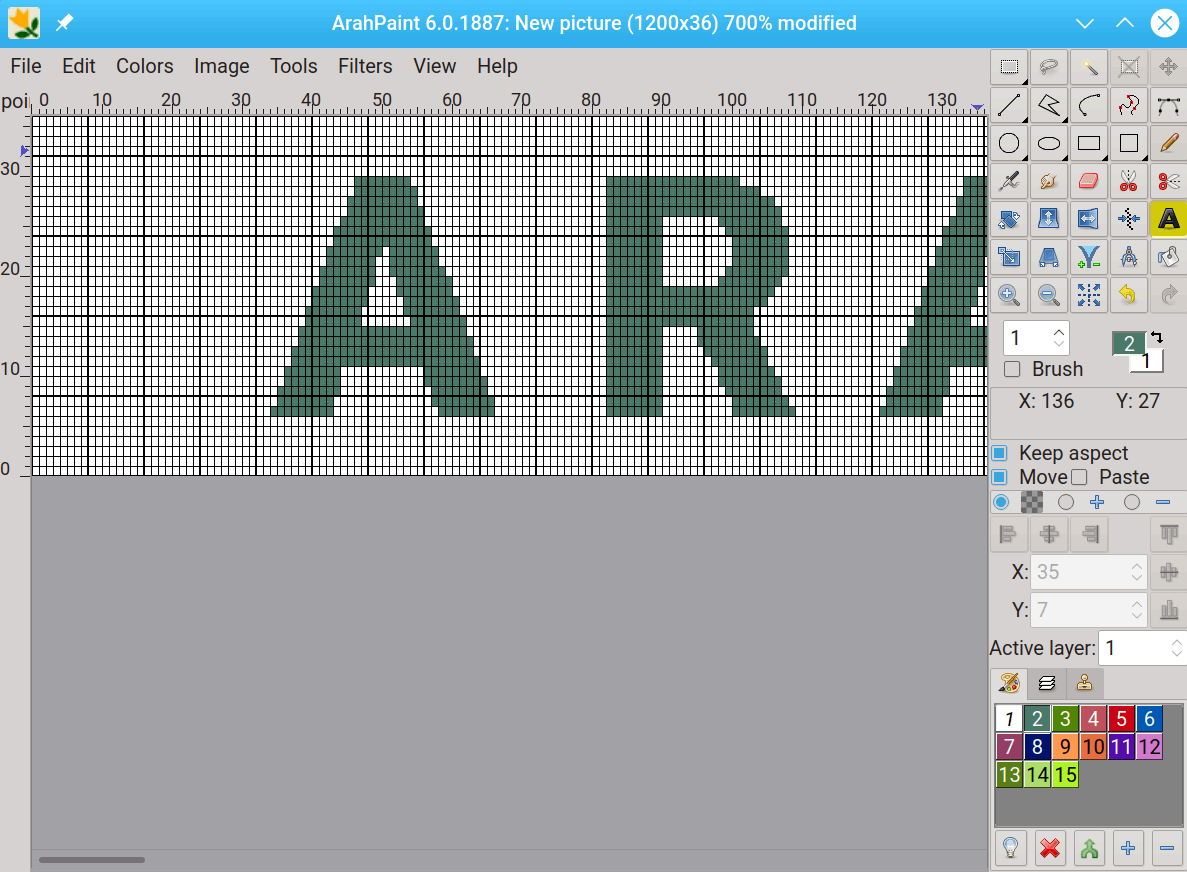Screen dimensions: 1187x872
Task: Open the Edit menu
Action: tap(79, 67)
